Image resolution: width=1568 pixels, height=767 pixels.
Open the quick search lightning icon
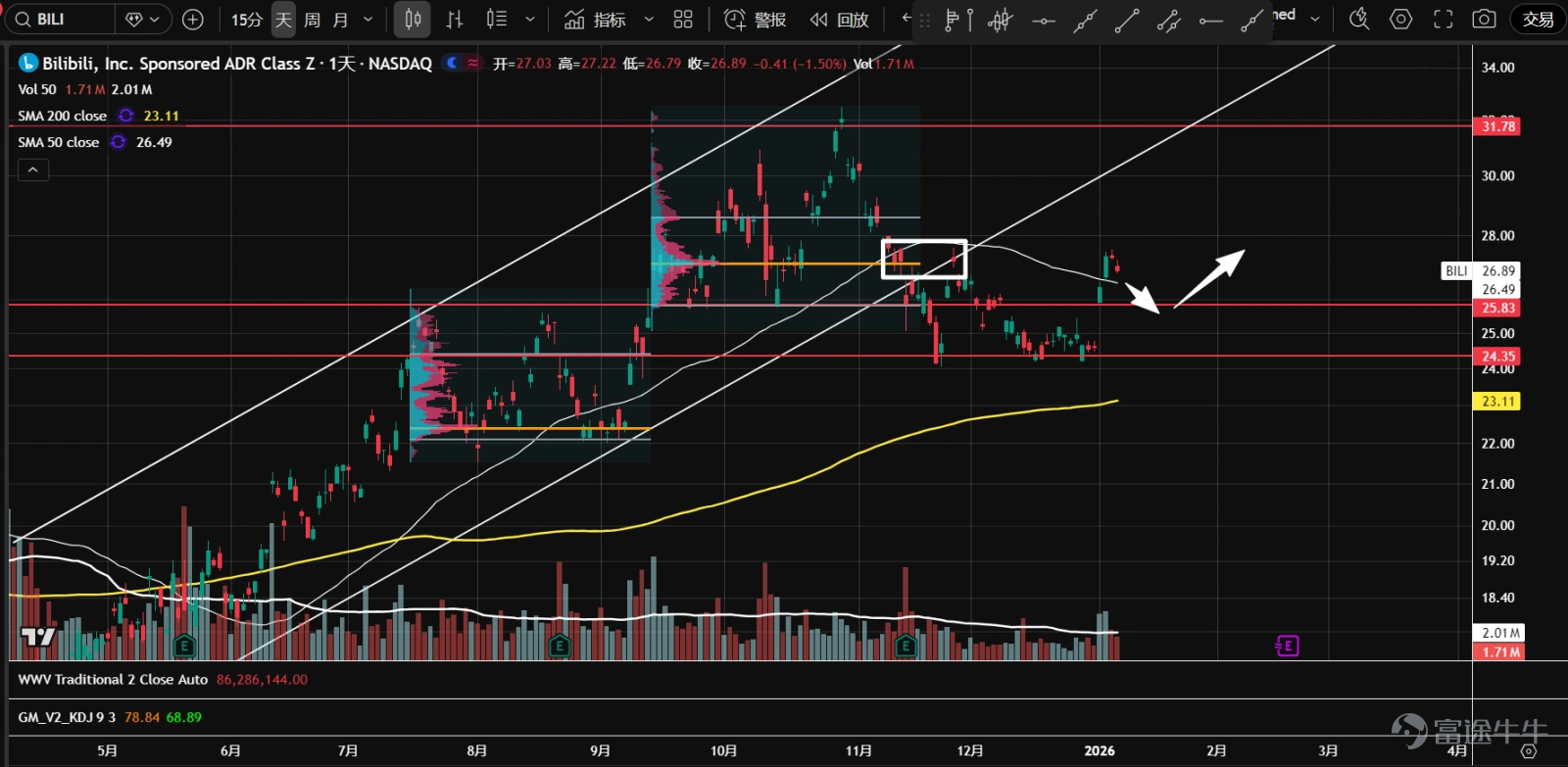(x=1359, y=19)
